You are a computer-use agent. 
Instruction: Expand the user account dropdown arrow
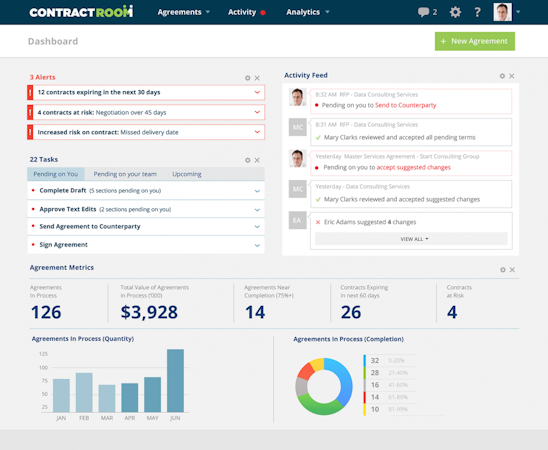pos(518,12)
